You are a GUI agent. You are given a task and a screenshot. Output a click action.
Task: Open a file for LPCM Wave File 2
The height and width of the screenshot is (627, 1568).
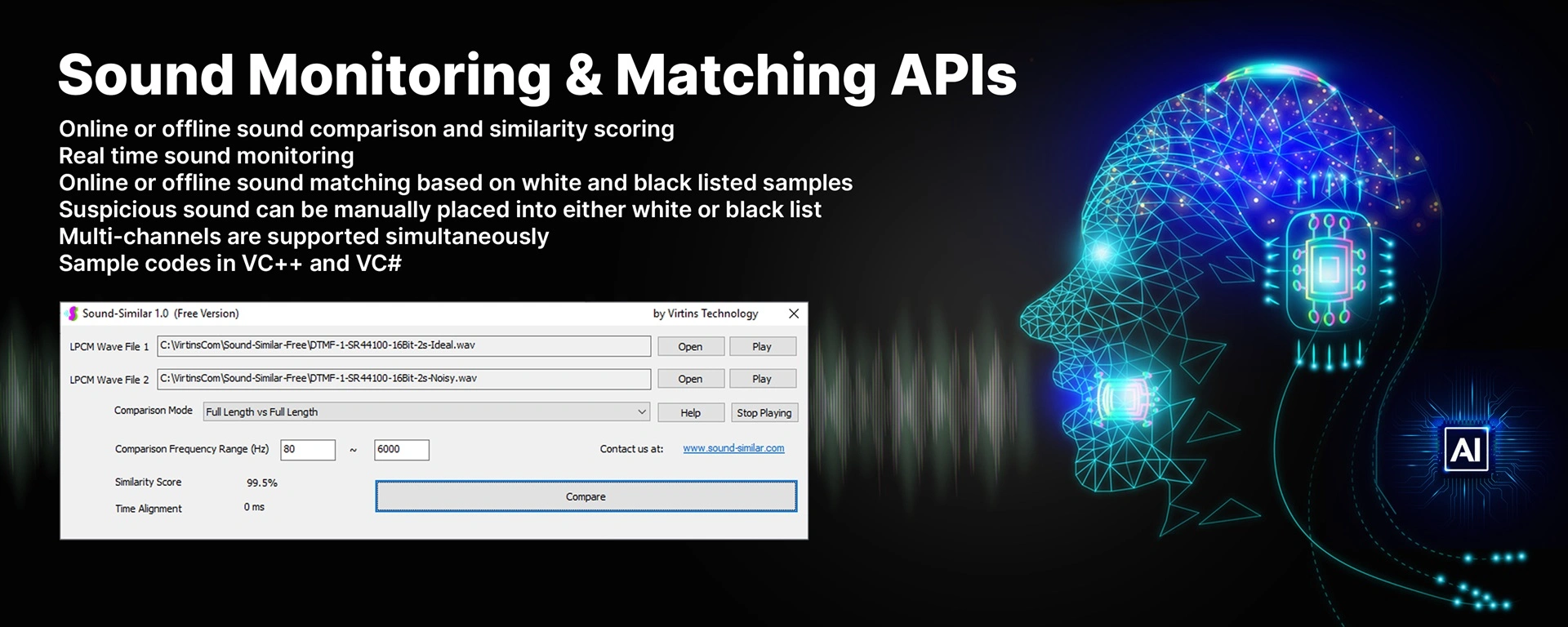[690, 379]
